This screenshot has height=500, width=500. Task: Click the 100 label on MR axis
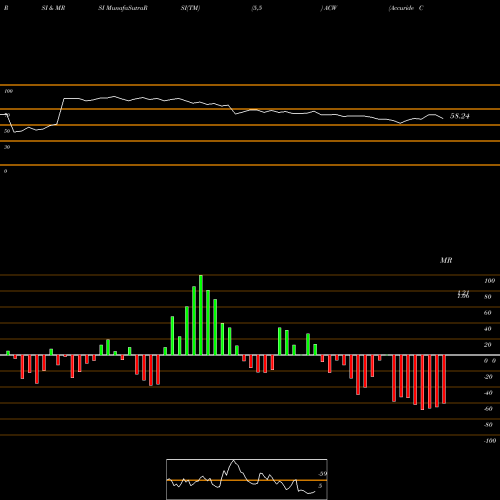489,281
